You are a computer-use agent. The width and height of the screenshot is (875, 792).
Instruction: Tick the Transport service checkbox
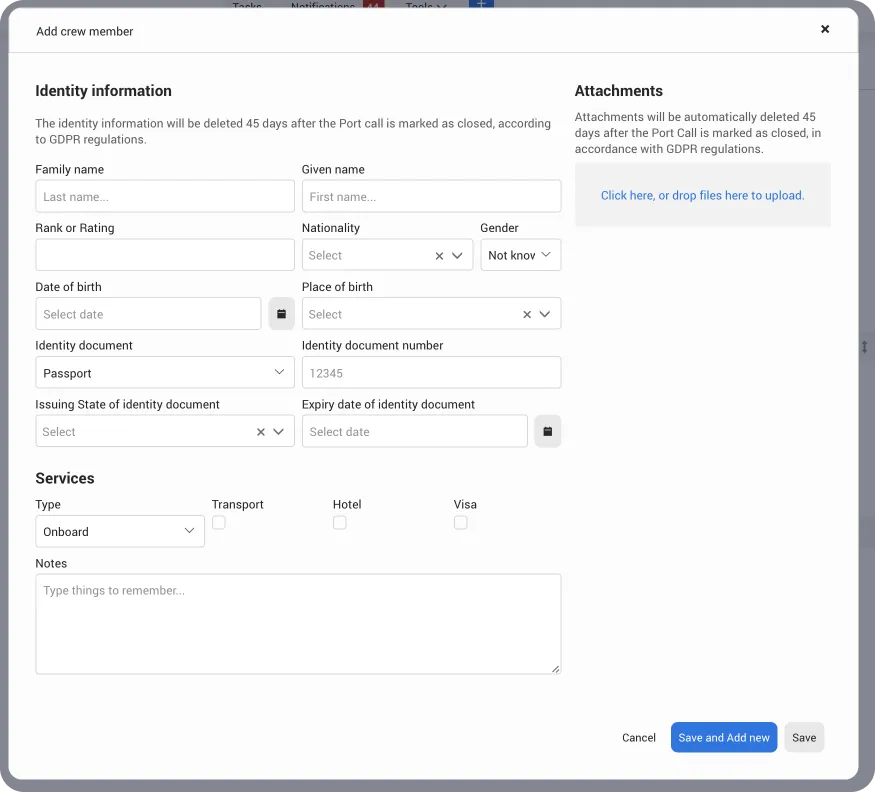(x=219, y=522)
